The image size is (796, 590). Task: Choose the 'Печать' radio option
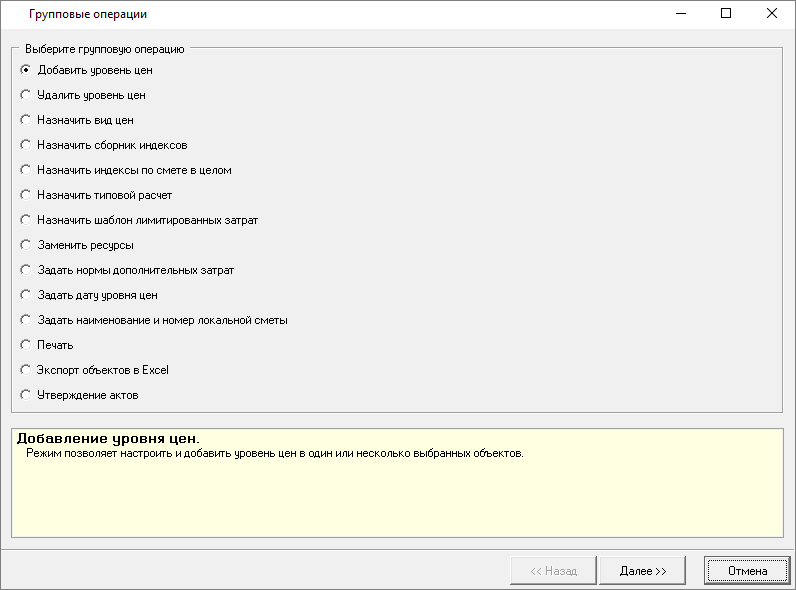click(26, 345)
